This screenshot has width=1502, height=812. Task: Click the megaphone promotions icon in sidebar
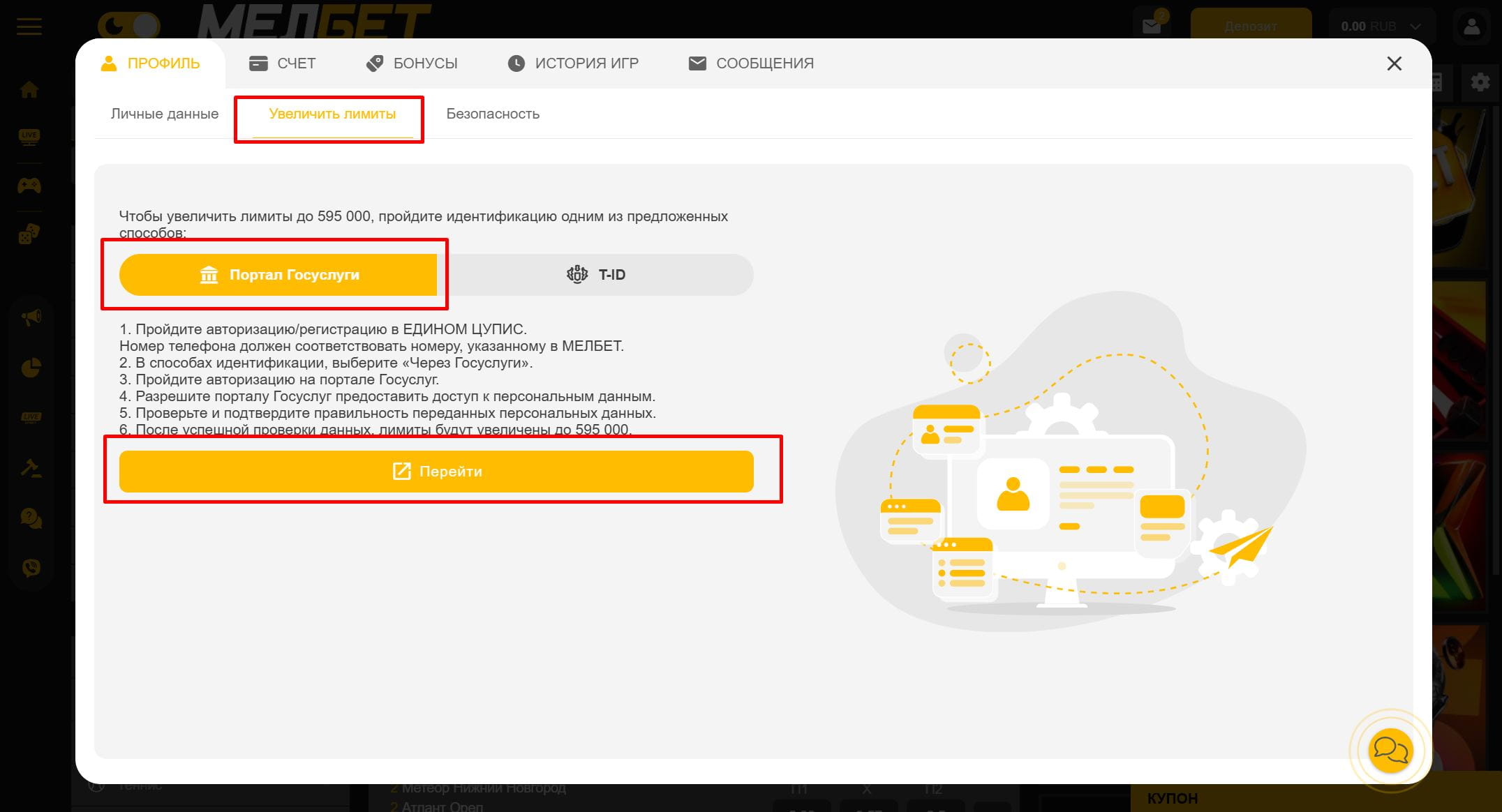(x=31, y=317)
